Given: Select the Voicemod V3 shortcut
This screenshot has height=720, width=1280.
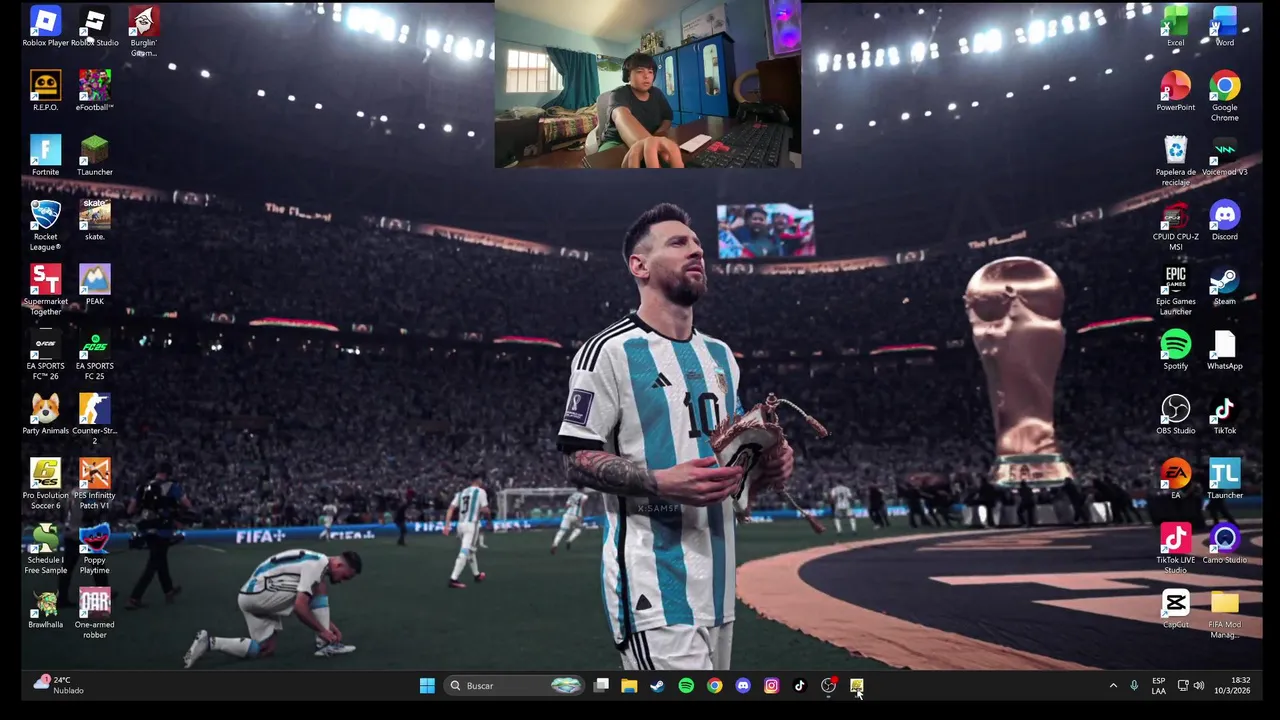Looking at the screenshot, I should pyautogui.click(x=1224, y=156).
